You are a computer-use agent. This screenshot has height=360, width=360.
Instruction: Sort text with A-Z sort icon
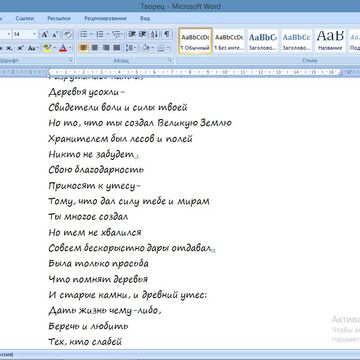pos(155,34)
